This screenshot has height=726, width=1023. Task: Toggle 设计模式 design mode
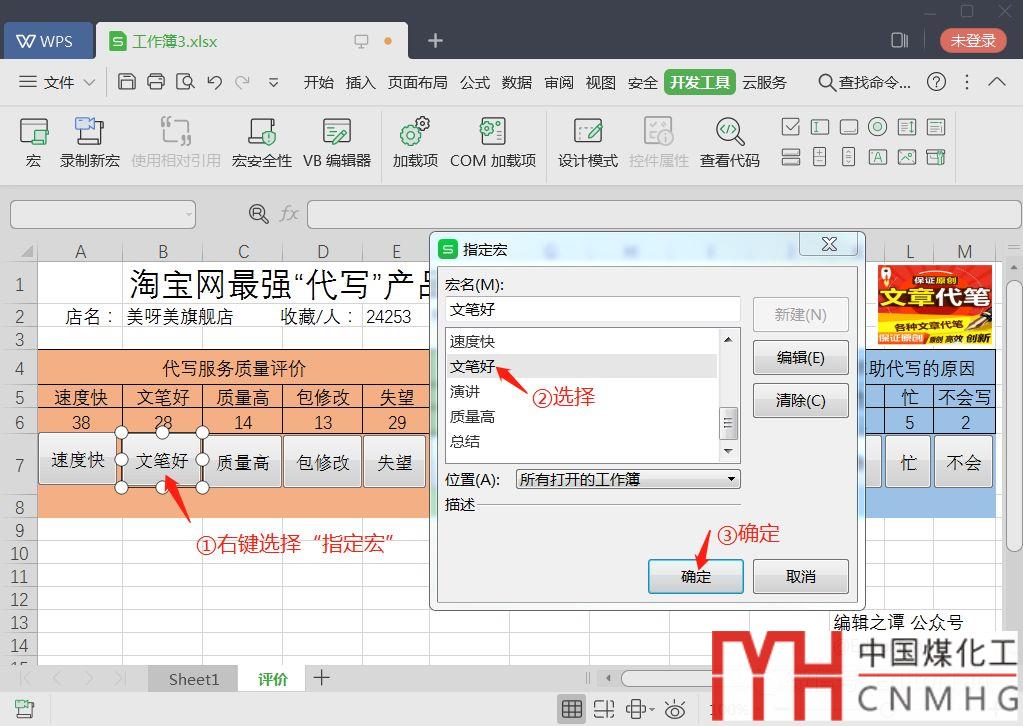[587, 142]
